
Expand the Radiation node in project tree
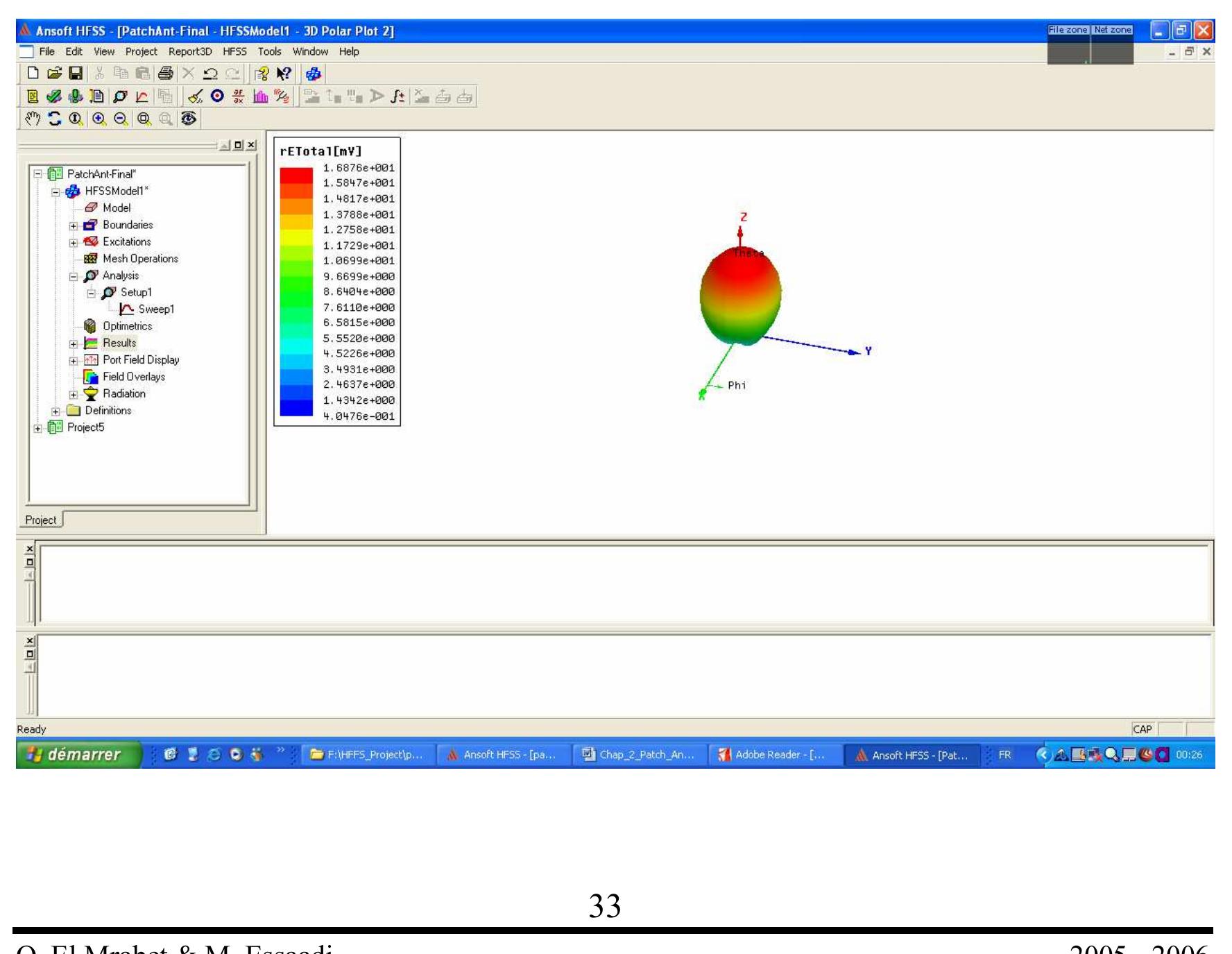point(72,393)
